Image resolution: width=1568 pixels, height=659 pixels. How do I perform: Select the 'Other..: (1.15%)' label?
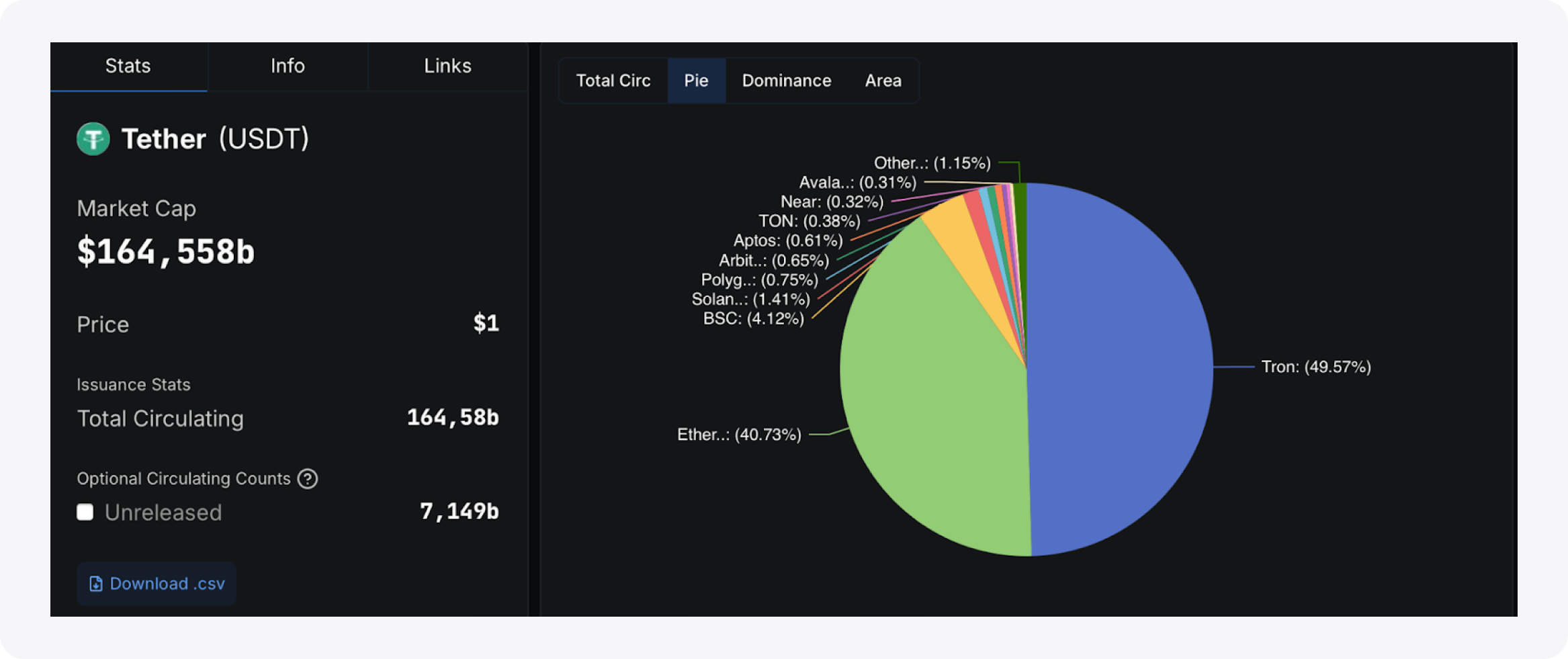[x=932, y=163]
